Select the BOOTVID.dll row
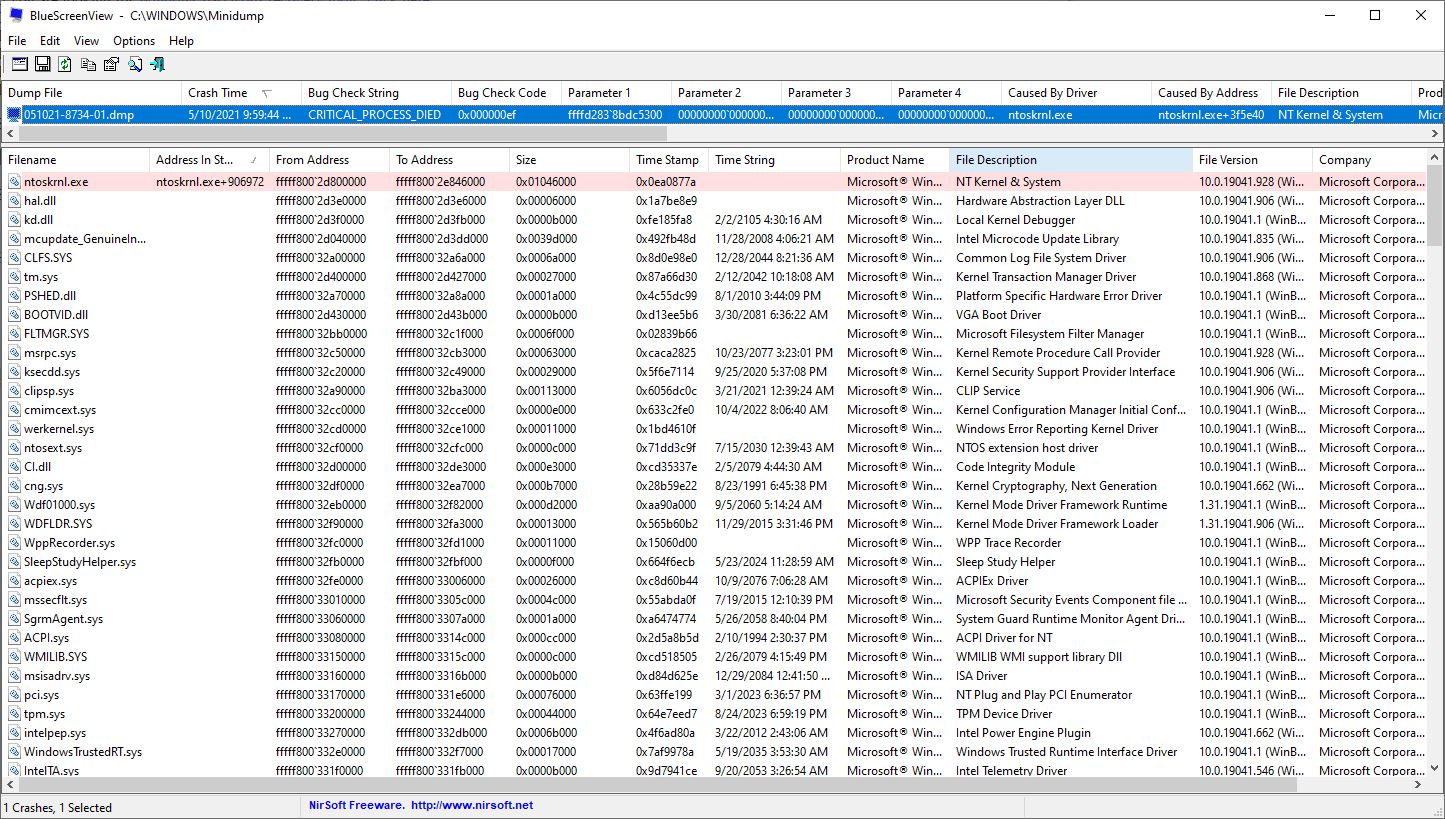1445x819 pixels. point(714,315)
